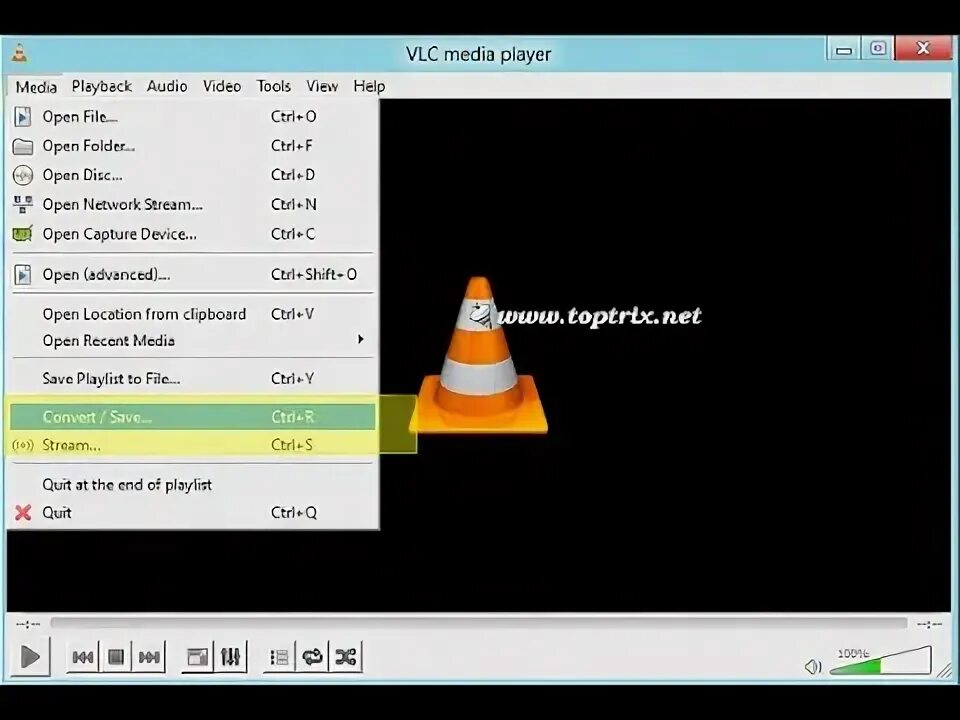The width and height of the screenshot is (960, 720).
Task: Select Quit menu entry
Action: [193, 512]
